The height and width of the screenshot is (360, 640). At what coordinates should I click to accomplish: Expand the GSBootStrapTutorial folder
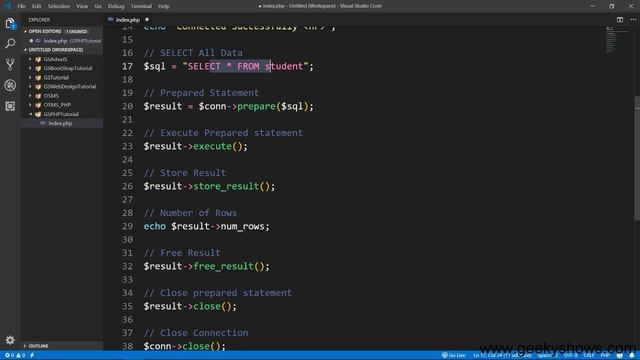point(30,68)
